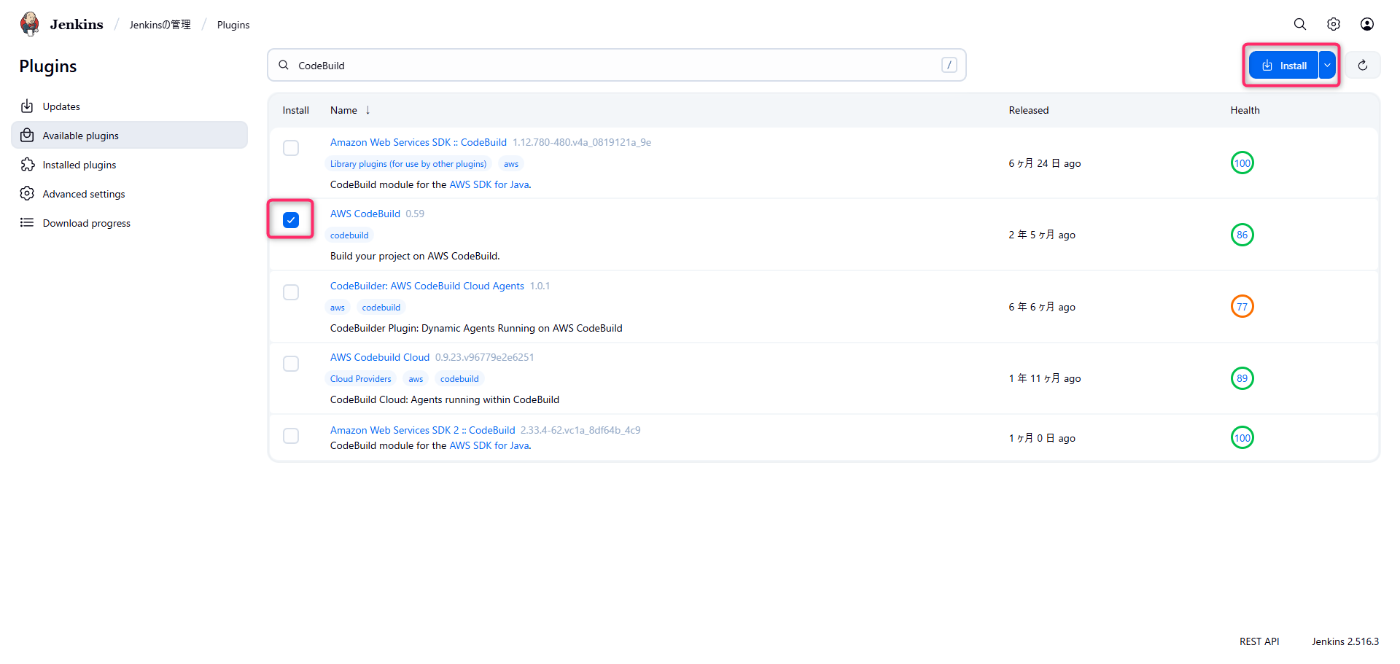Open Manage Jenkins gear icon in header
The width and height of the screenshot is (1400, 664).
pyautogui.click(x=1333, y=24)
